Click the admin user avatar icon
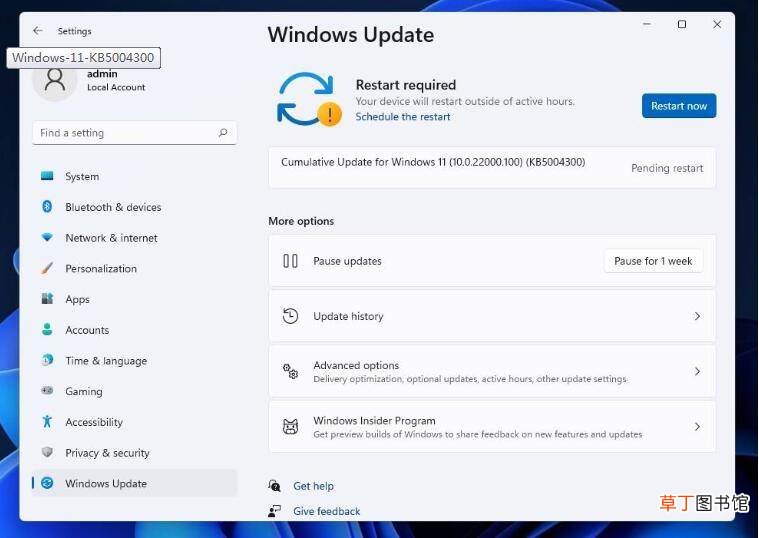 click(55, 80)
